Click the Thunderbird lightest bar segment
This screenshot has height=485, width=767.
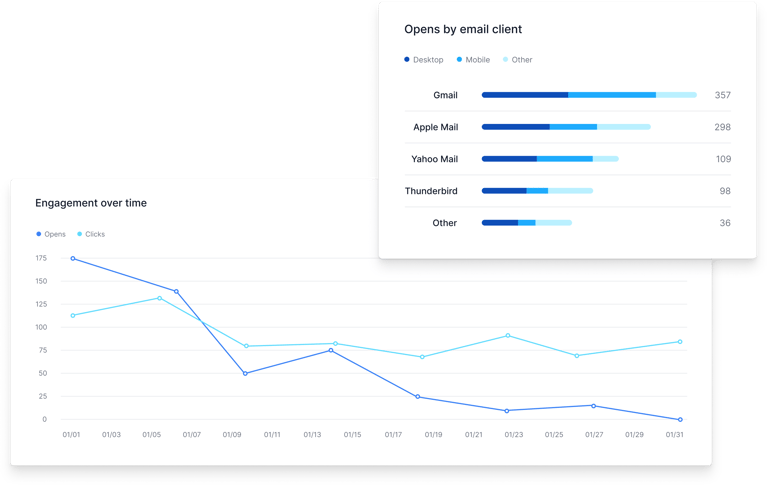(570, 190)
